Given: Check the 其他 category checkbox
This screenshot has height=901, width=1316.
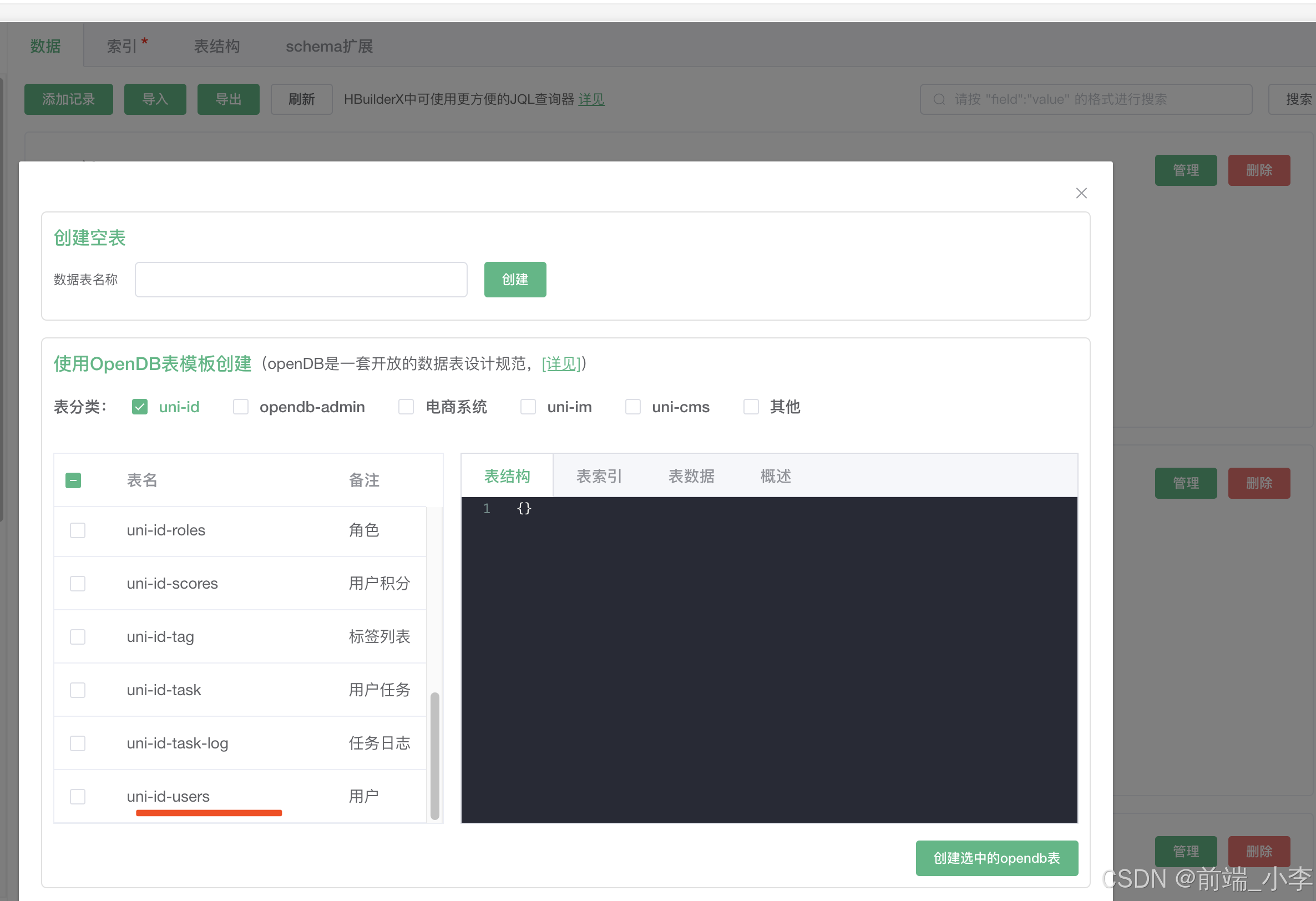Looking at the screenshot, I should [750, 407].
